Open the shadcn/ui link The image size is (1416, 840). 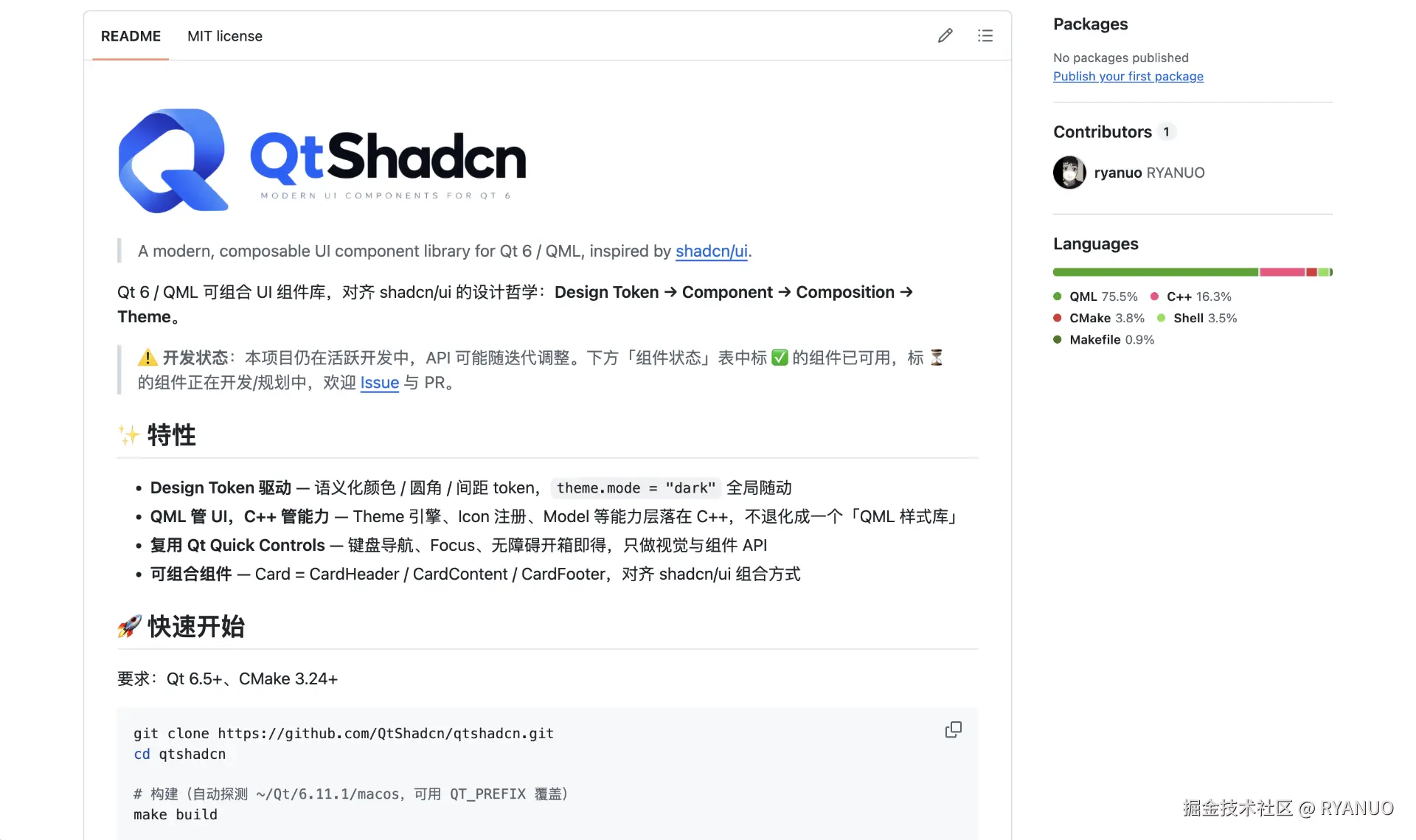point(712,251)
